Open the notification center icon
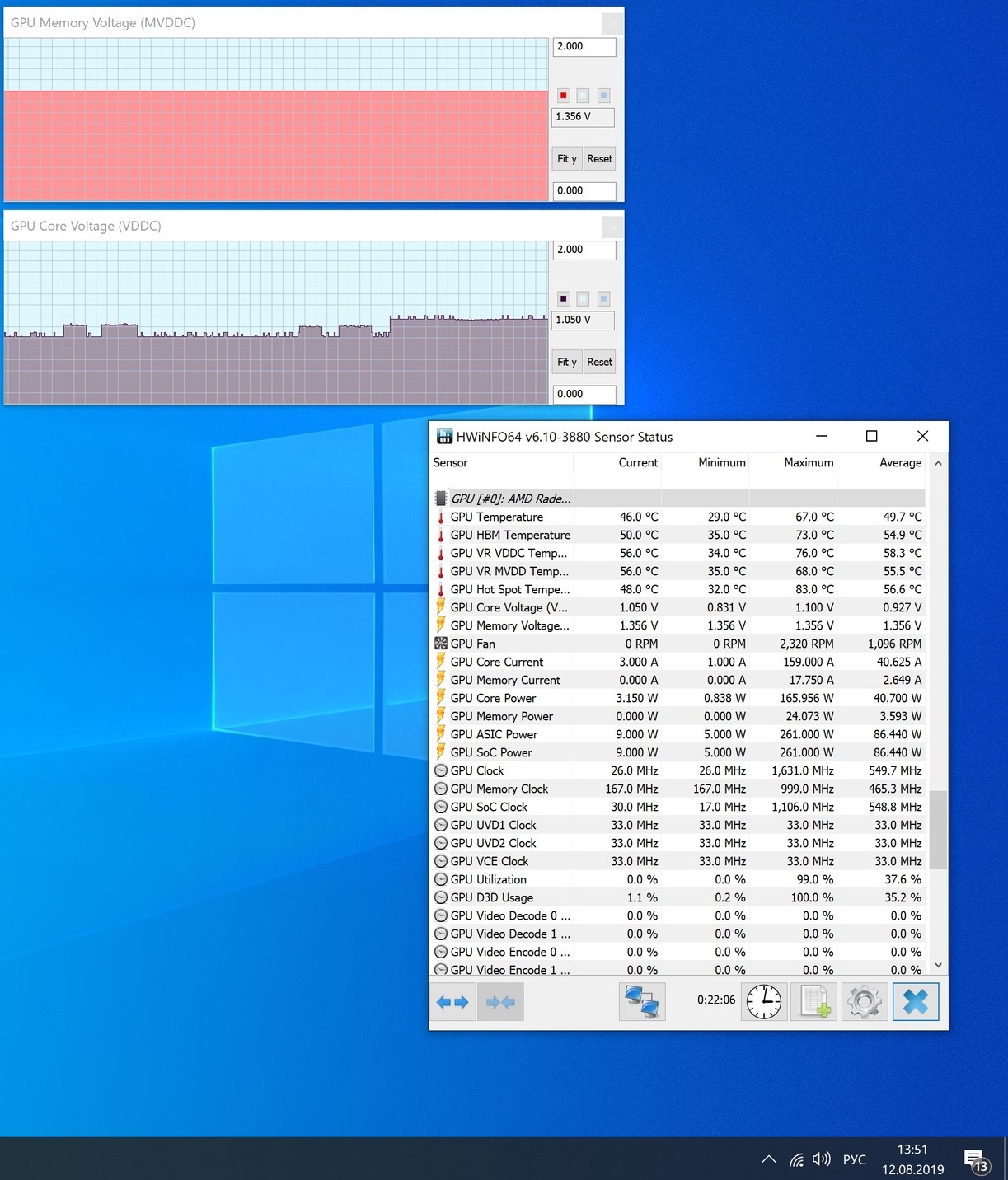Image resolution: width=1008 pixels, height=1180 pixels. tap(977, 1161)
